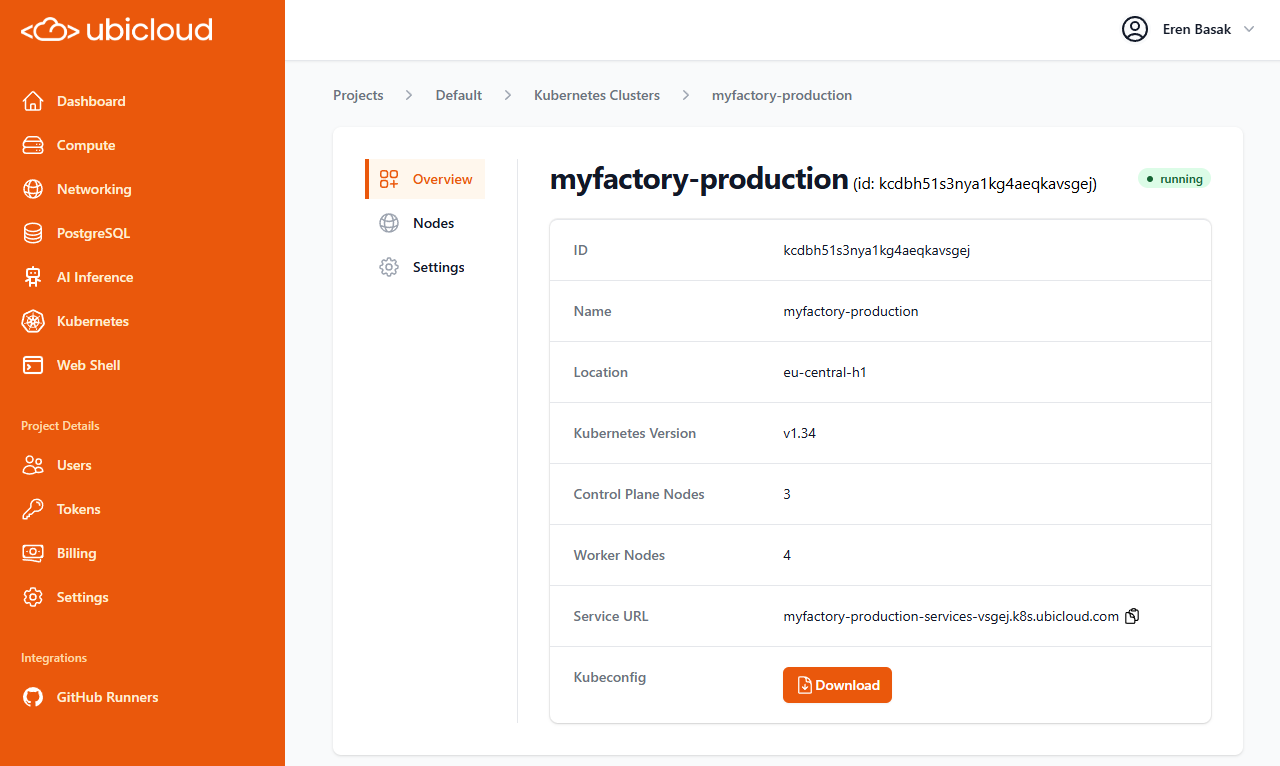Open the Dashboard house icon
Image resolution: width=1280 pixels, height=766 pixels.
tap(33, 101)
